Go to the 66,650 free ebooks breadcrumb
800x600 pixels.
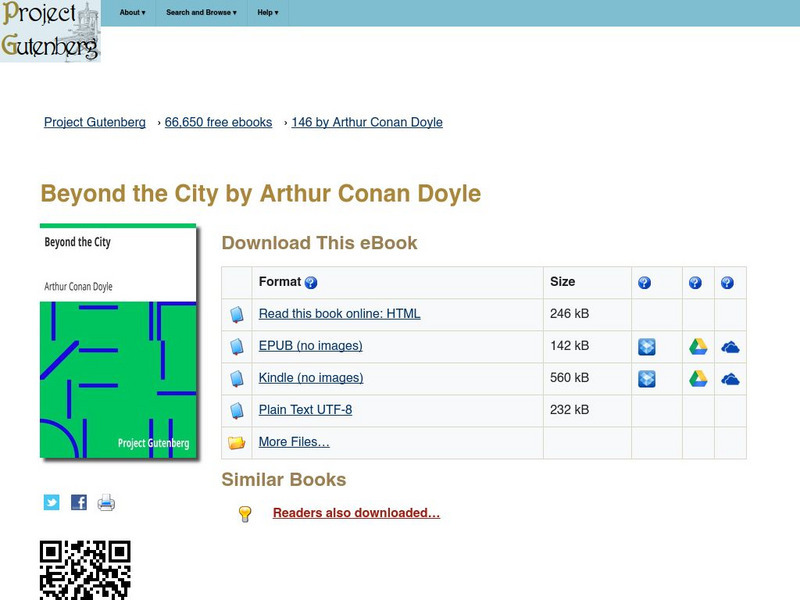click(216, 122)
